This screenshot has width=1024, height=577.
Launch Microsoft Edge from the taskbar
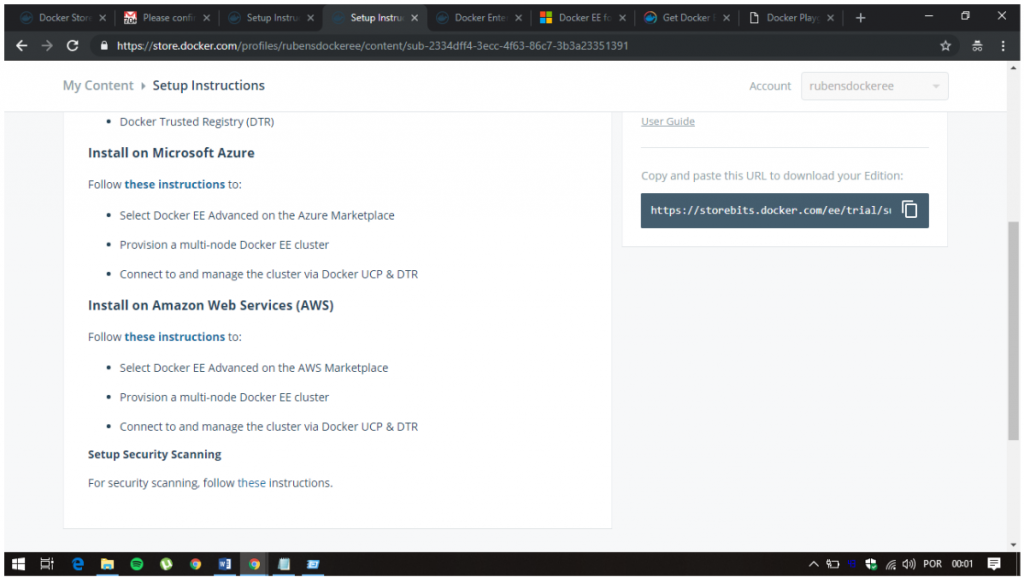point(77,564)
